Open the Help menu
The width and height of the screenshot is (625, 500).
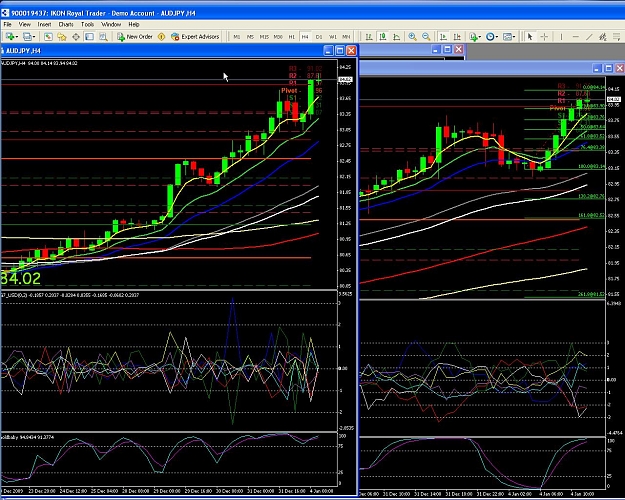pos(134,24)
